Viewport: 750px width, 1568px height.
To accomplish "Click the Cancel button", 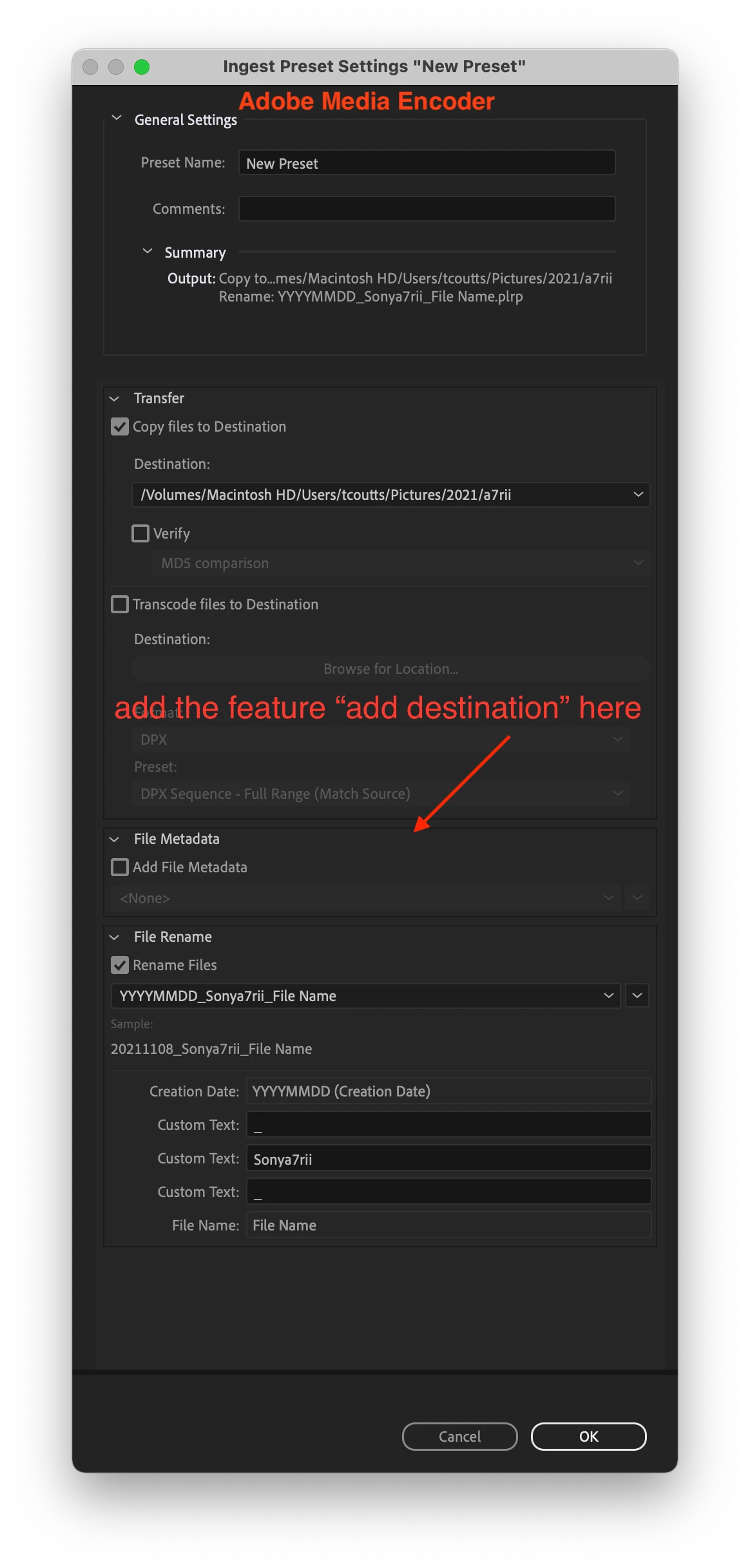I will tap(459, 1437).
